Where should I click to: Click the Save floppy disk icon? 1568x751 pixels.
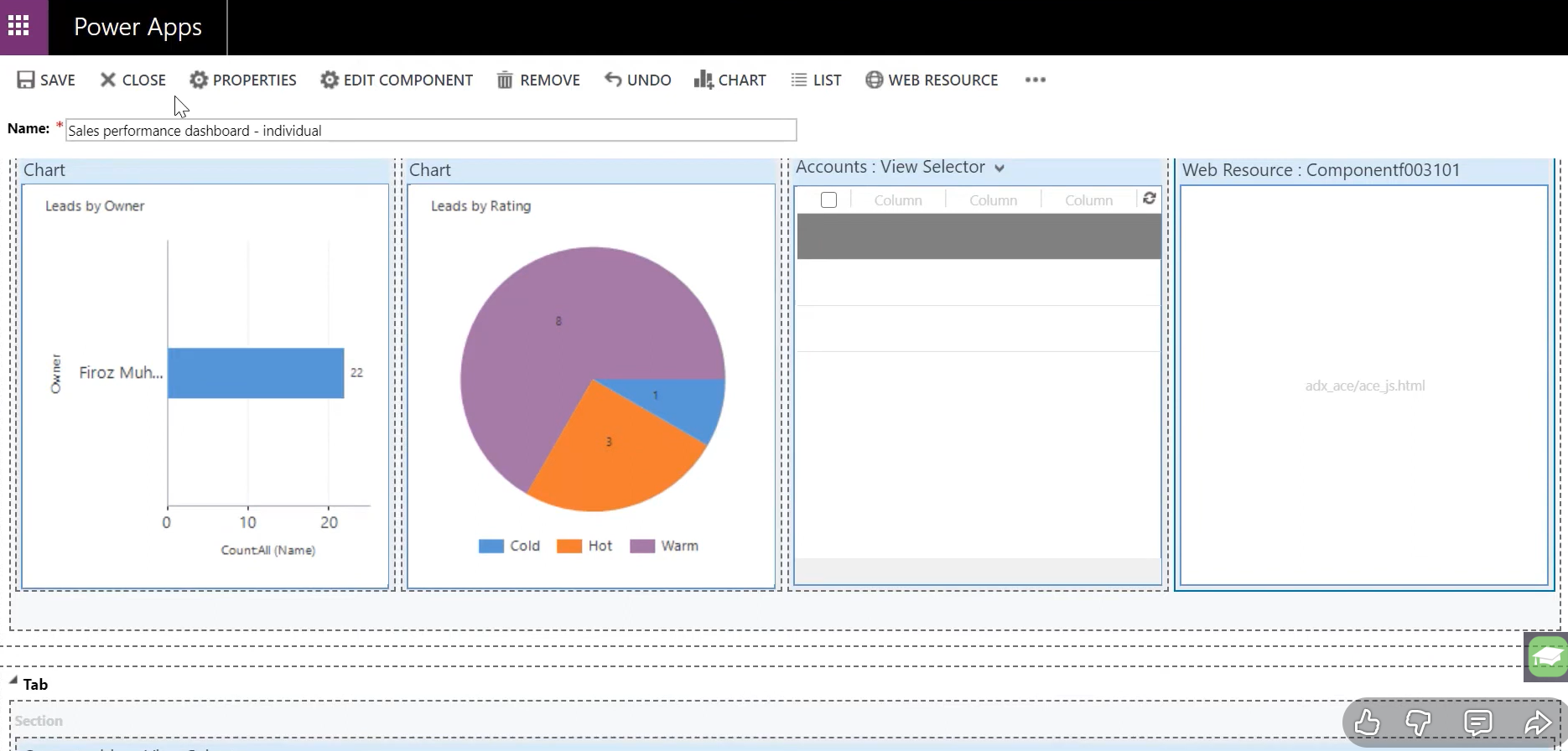[x=26, y=80]
